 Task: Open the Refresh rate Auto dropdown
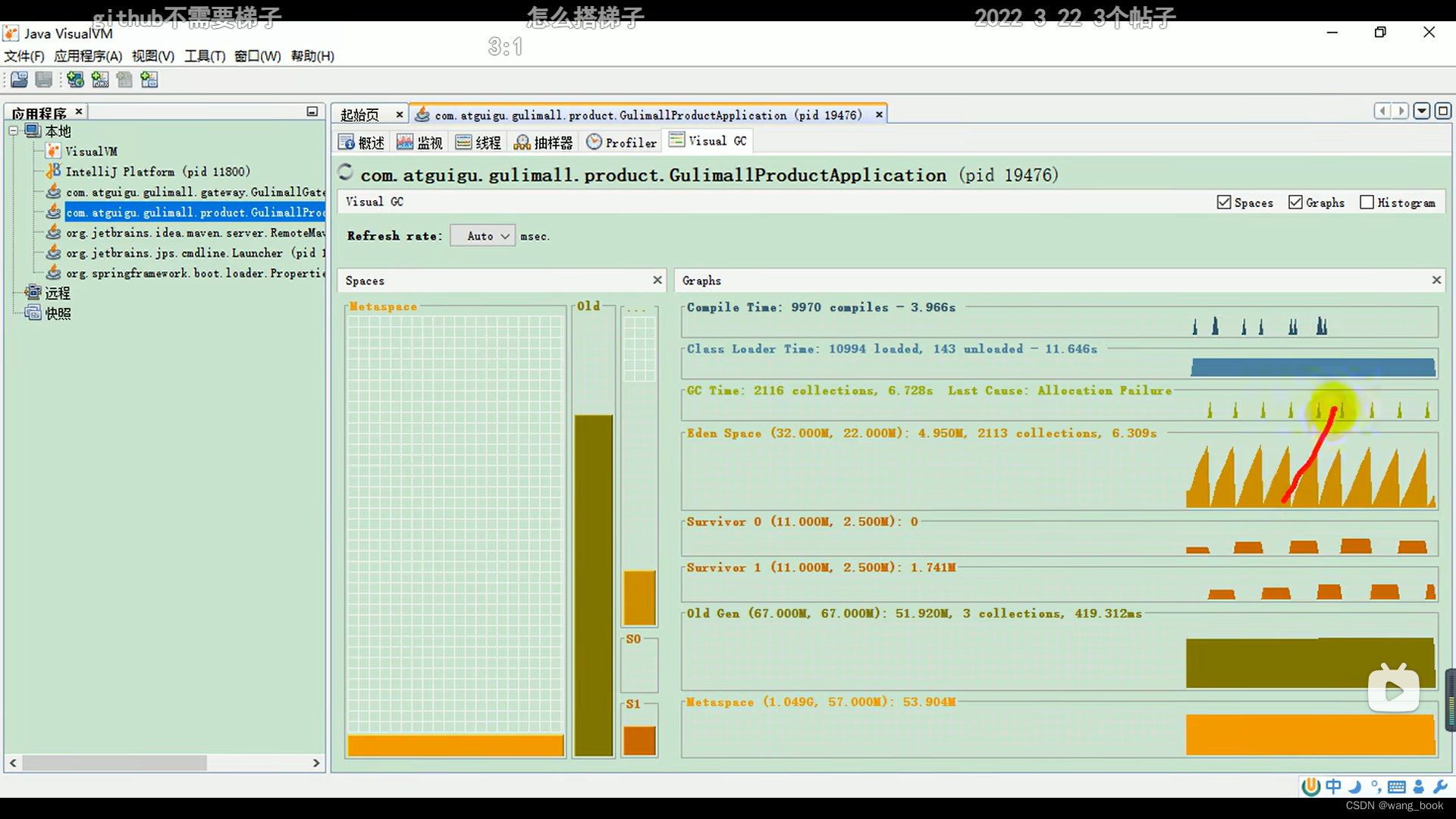(483, 236)
